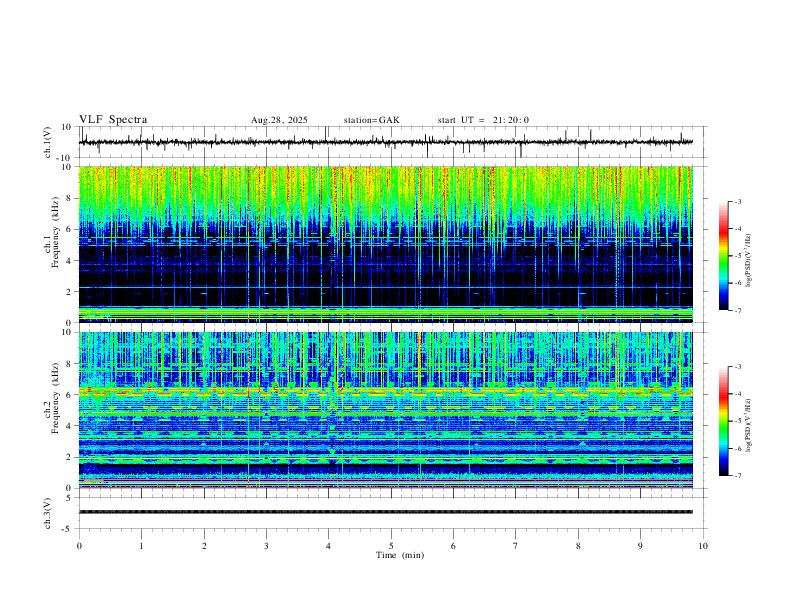
Task: Click the date 'Aug.28, 2025'
Action: click(x=279, y=120)
